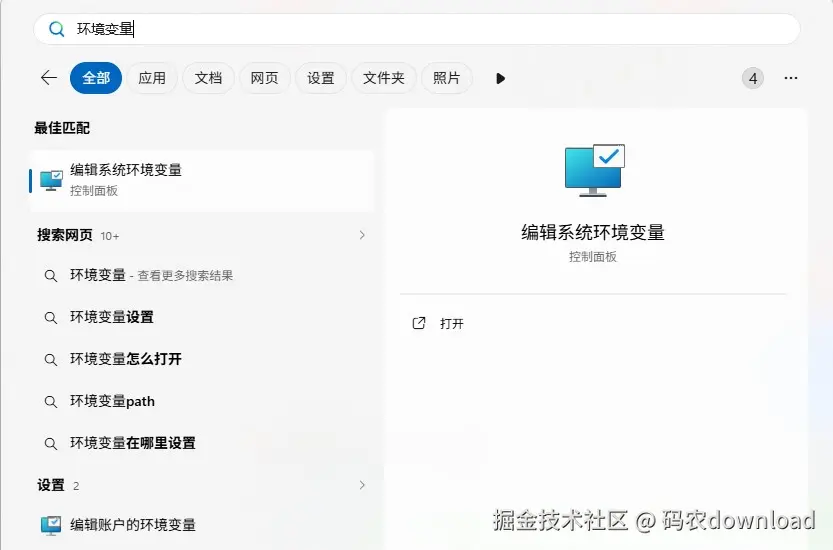Click the 最佳匹配 heading
The image size is (833, 550).
[62, 128]
